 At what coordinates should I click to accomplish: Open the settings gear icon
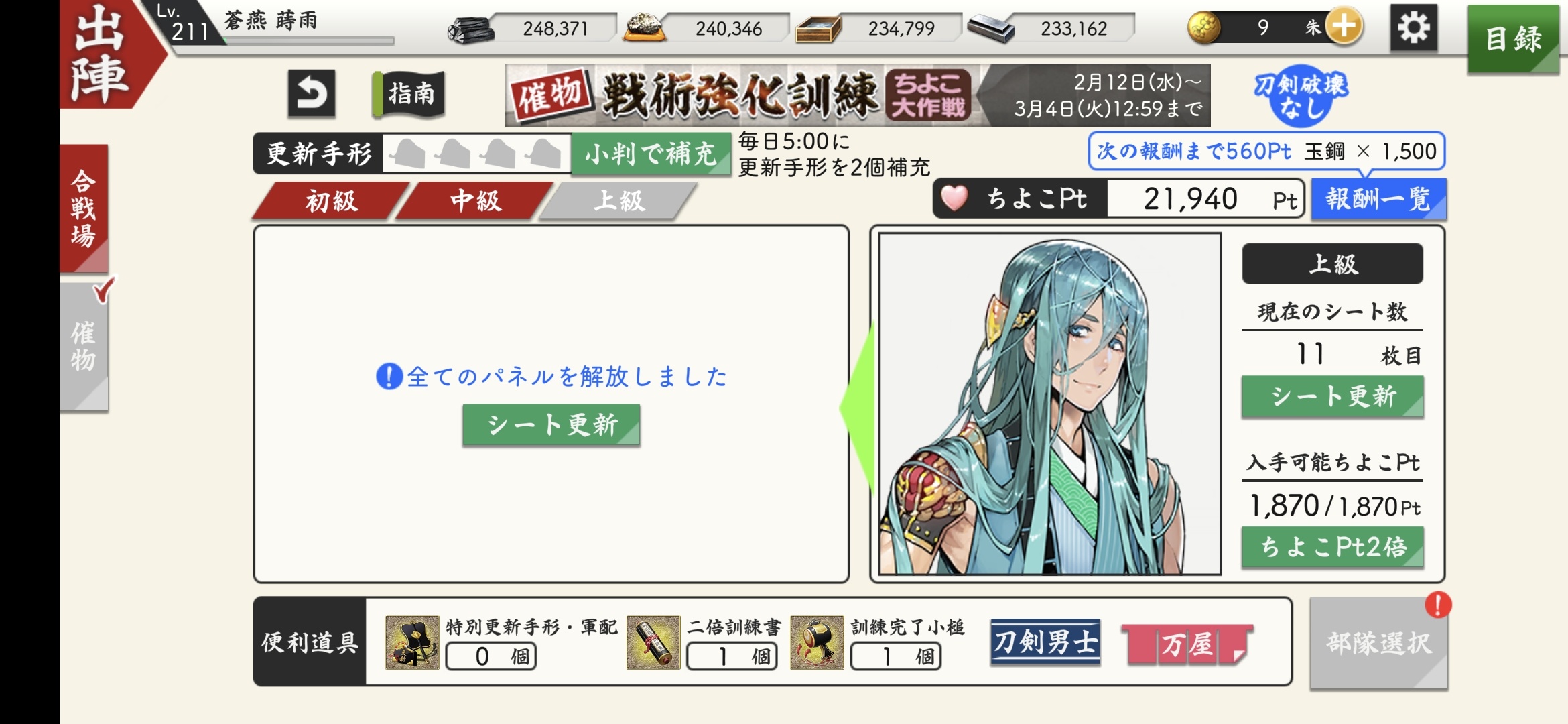(1413, 27)
